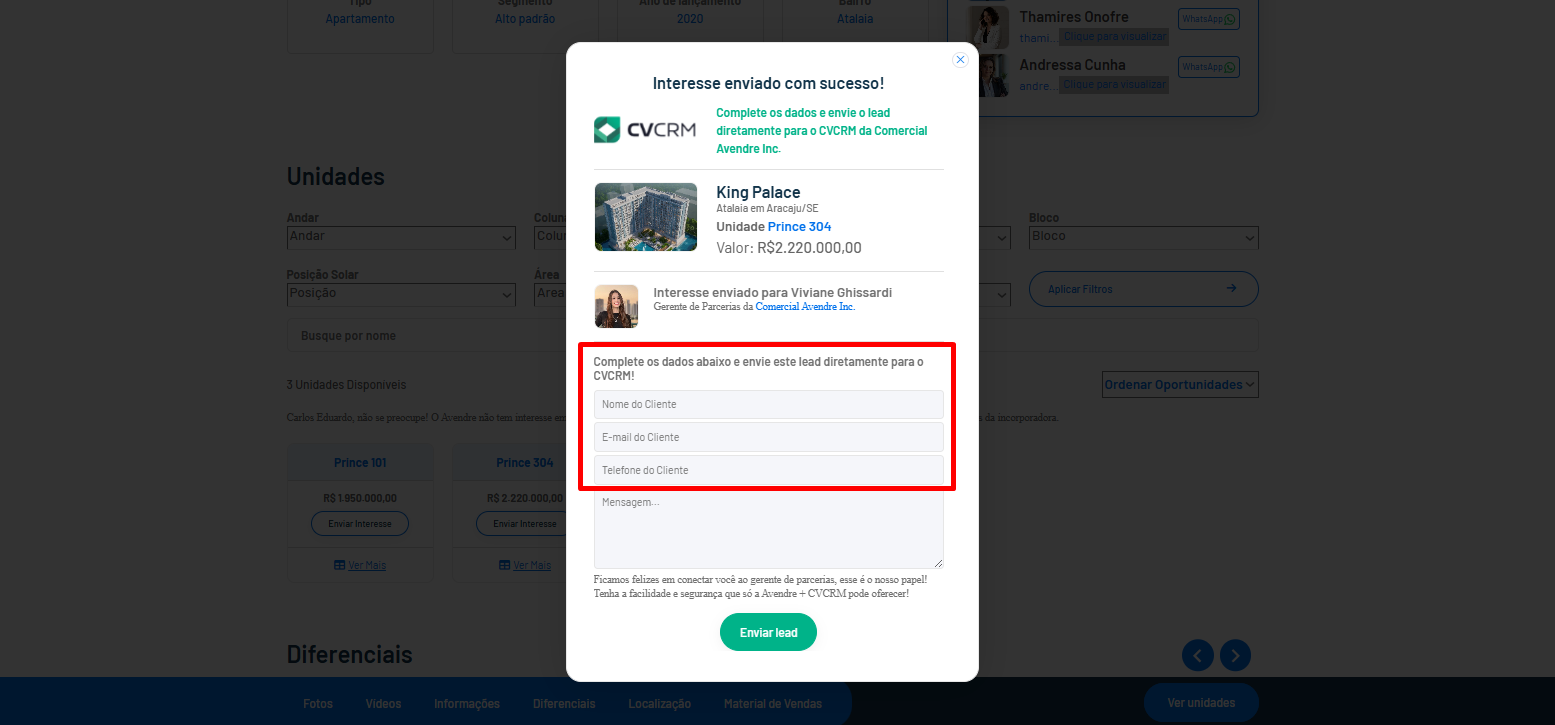The image size is (1555, 725).
Task: Follow the Comercial Avendre Inc. link
Action: pos(805,307)
